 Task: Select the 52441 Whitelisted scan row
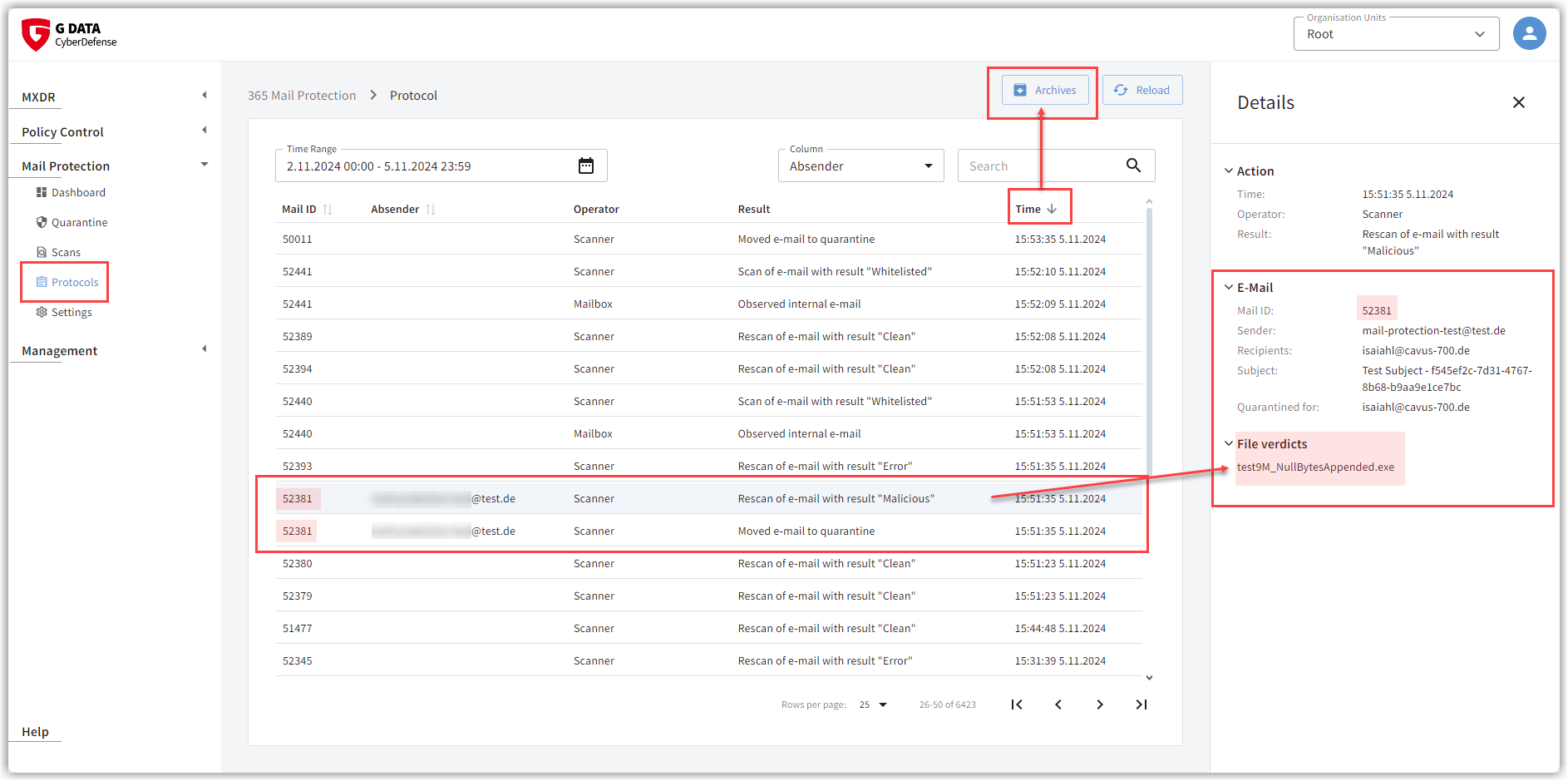click(x=709, y=271)
